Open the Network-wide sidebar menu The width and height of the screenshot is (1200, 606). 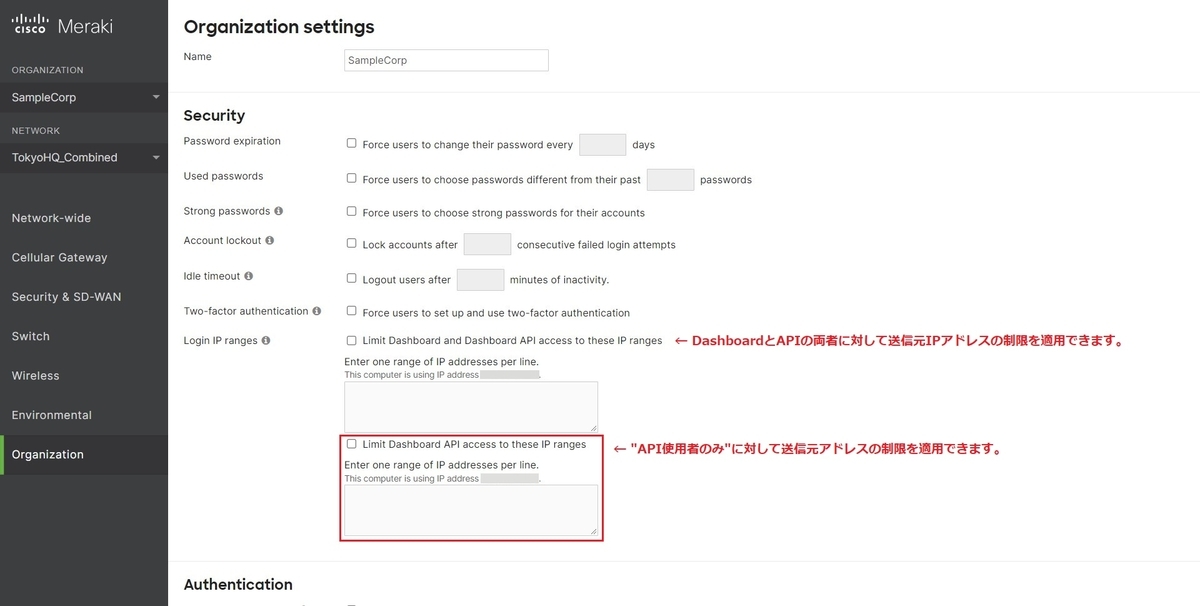[x=84, y=218]
